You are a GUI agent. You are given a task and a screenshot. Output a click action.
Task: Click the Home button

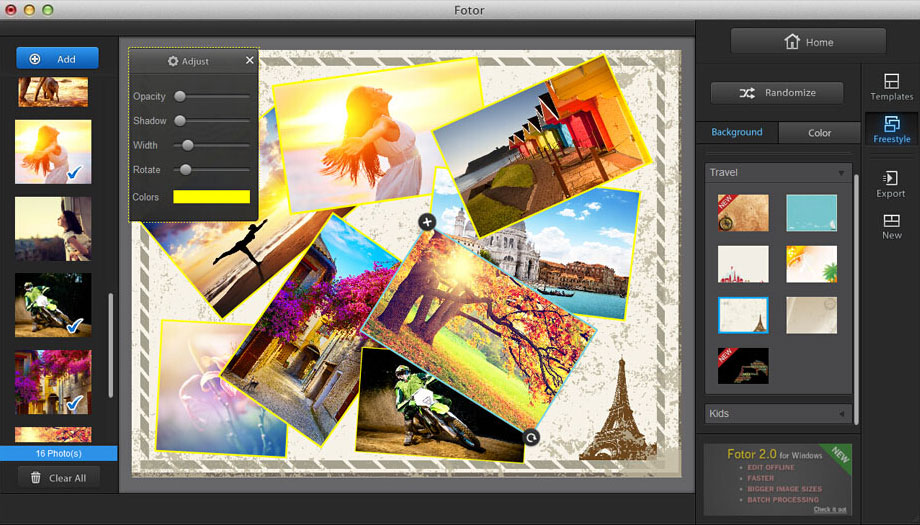click(x=808, y=42)
